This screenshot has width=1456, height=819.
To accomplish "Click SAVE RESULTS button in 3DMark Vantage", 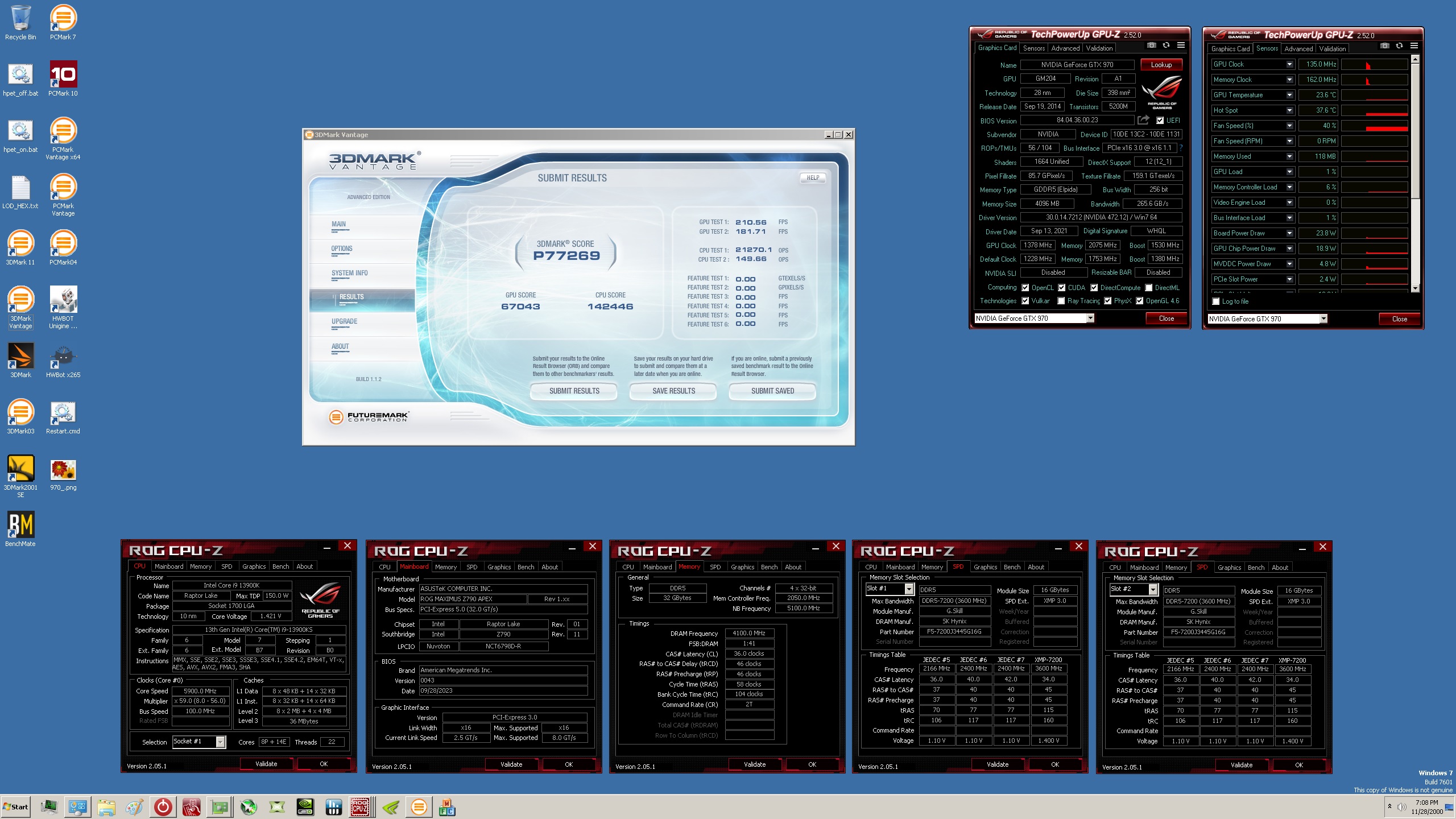I will point(673,391).
